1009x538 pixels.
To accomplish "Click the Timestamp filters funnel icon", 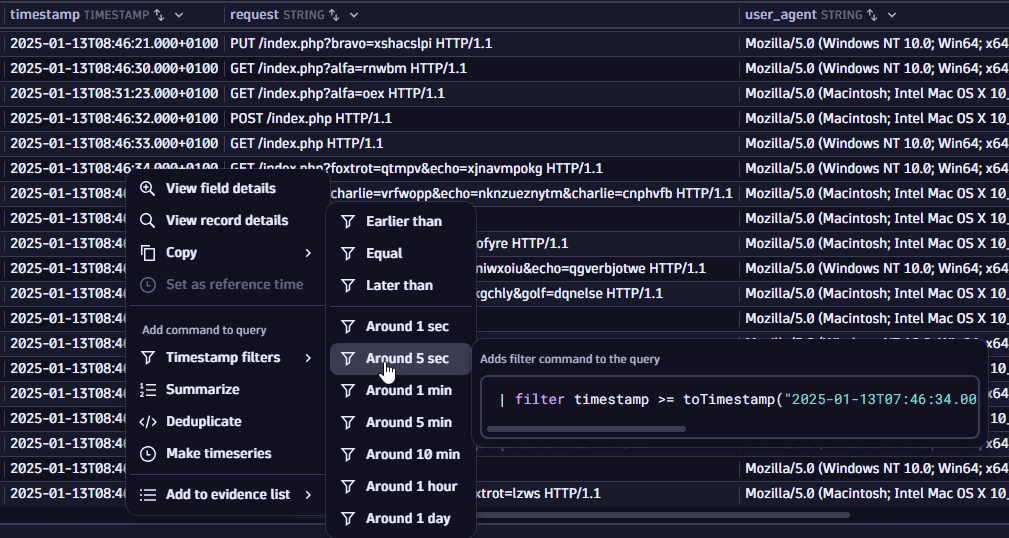I will (x=147, y=358).
